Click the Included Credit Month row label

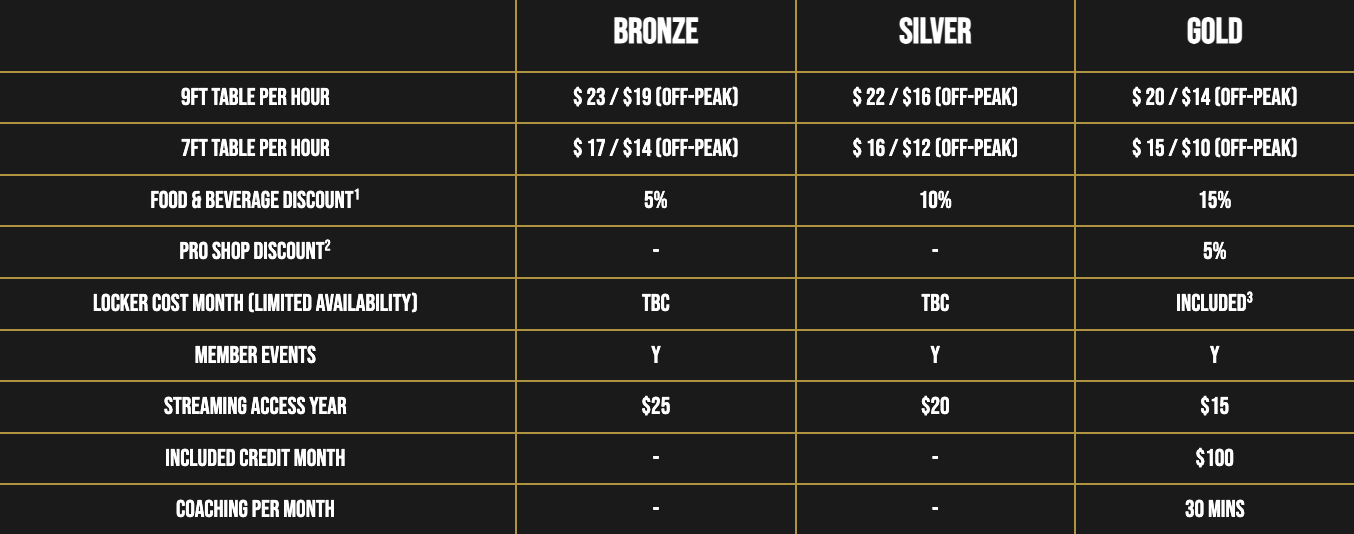coord(254,458)
